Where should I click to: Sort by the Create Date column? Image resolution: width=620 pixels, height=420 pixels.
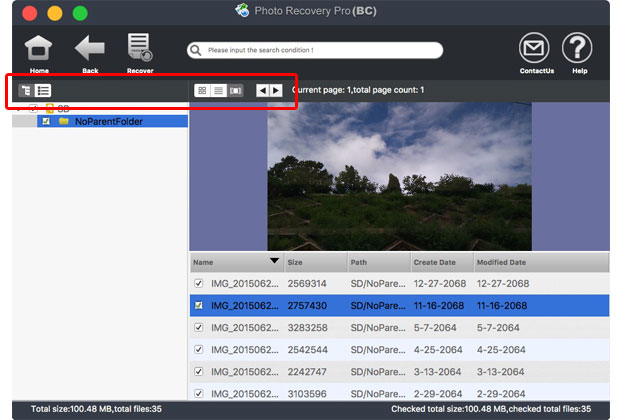click(442, 262)
